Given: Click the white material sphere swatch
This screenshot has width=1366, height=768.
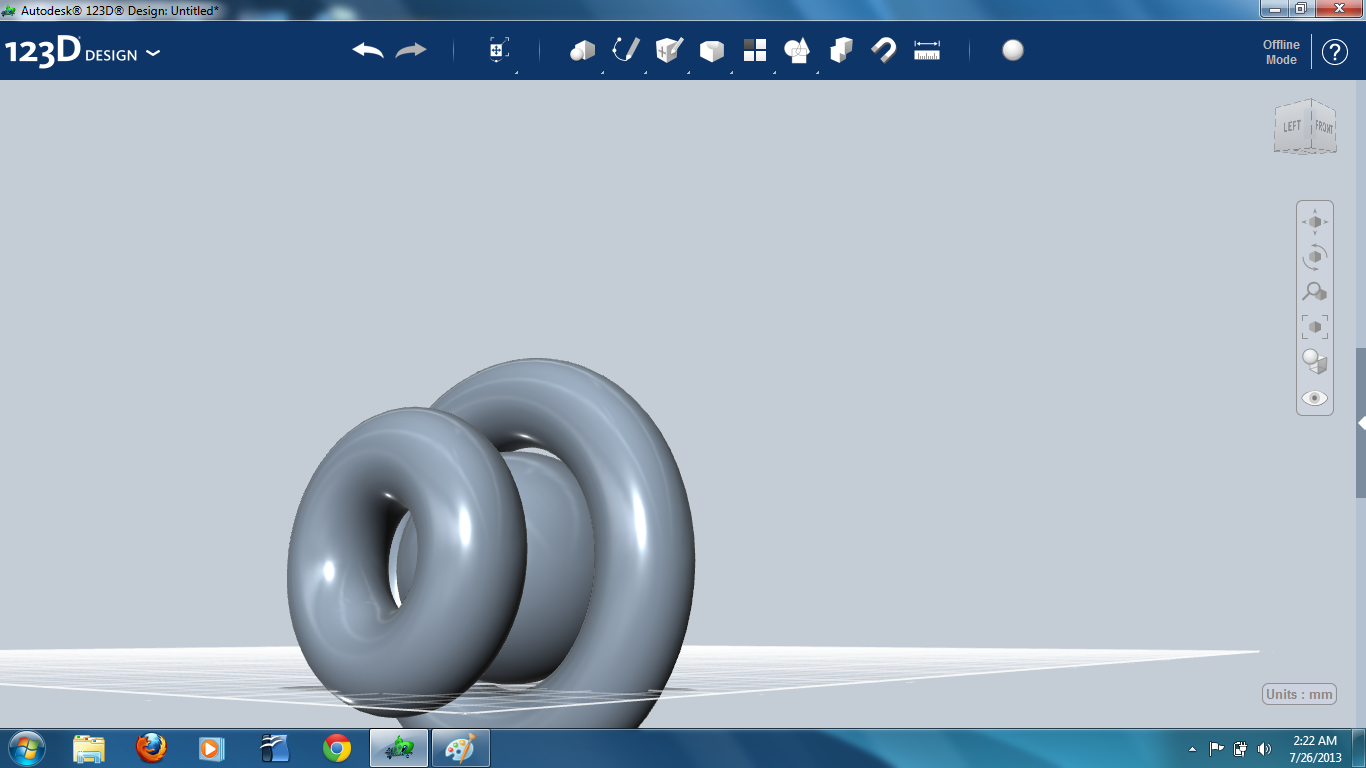Looking at the screenshot, I should click(1012, 50).
